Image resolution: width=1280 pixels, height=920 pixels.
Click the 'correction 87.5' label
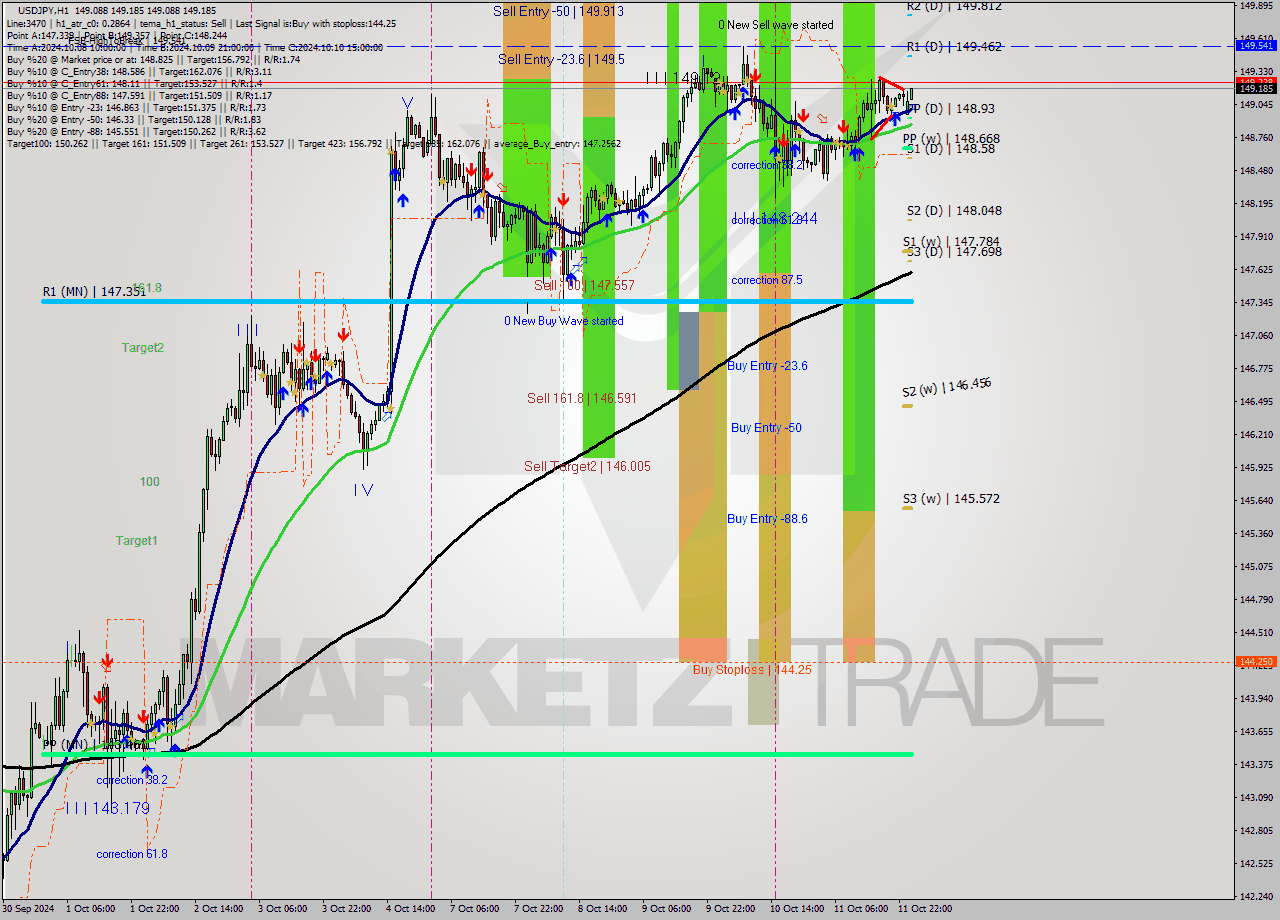click(767, 280)
